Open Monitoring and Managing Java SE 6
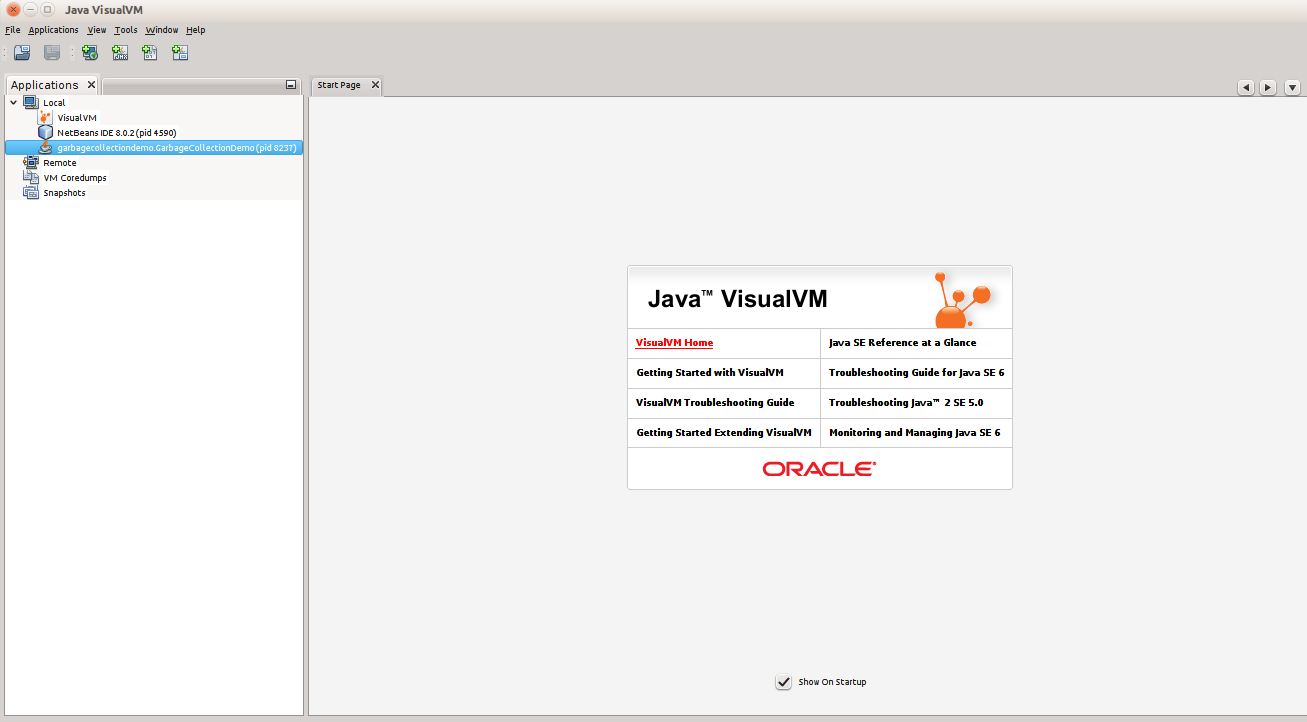The width and height of the screenshot is (1307, 722). tap(914, 432)
